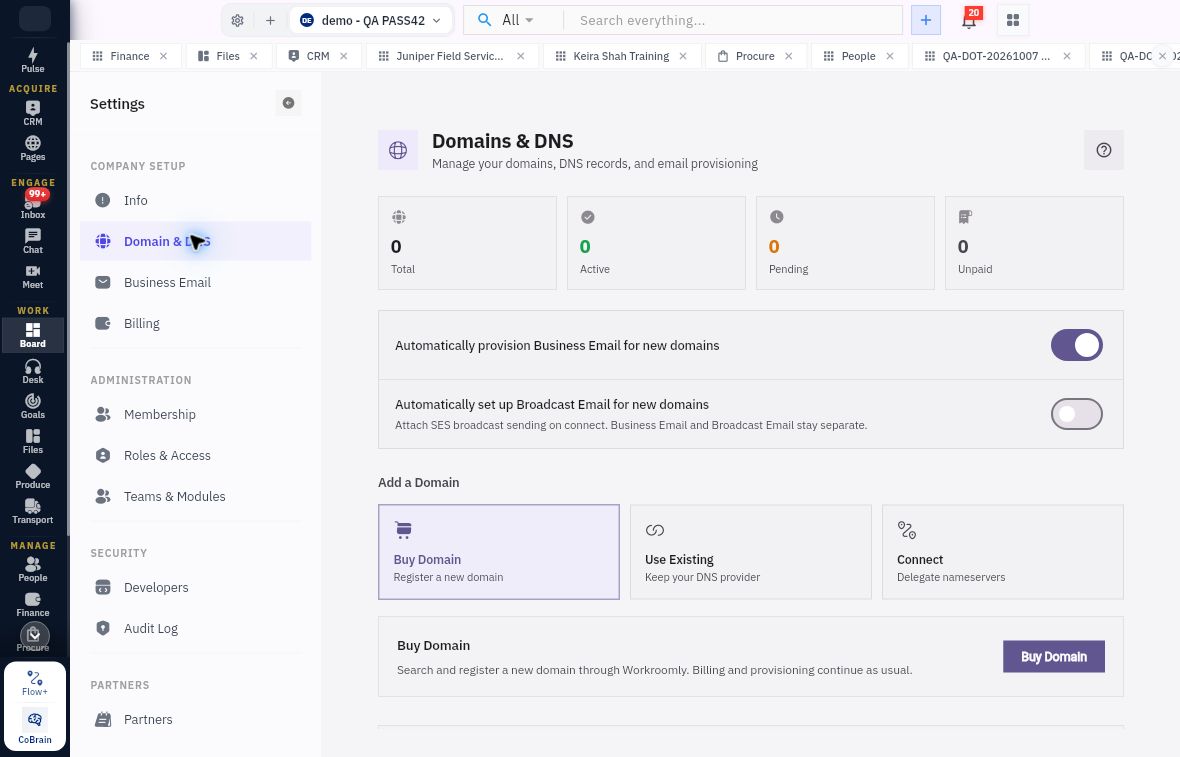Open the Produce module
This screenshot has height=757, width=1180.
(32, 476)
